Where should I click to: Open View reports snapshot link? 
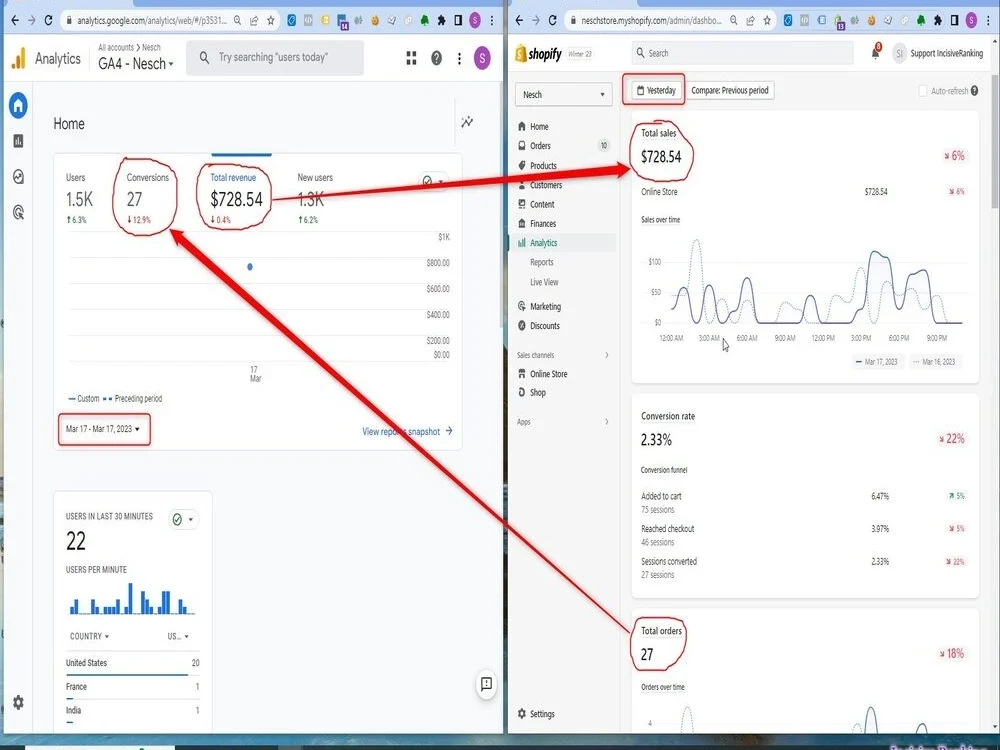point(408,432)
